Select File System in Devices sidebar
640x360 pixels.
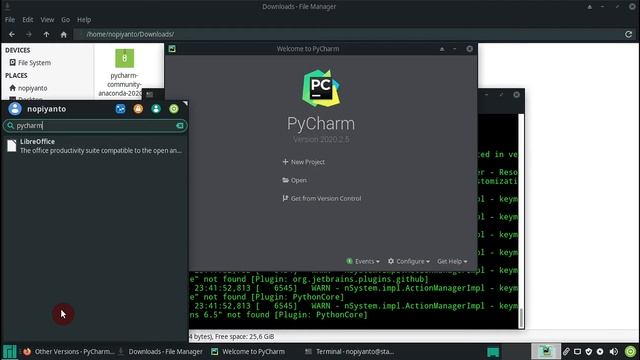click(30, 63)
